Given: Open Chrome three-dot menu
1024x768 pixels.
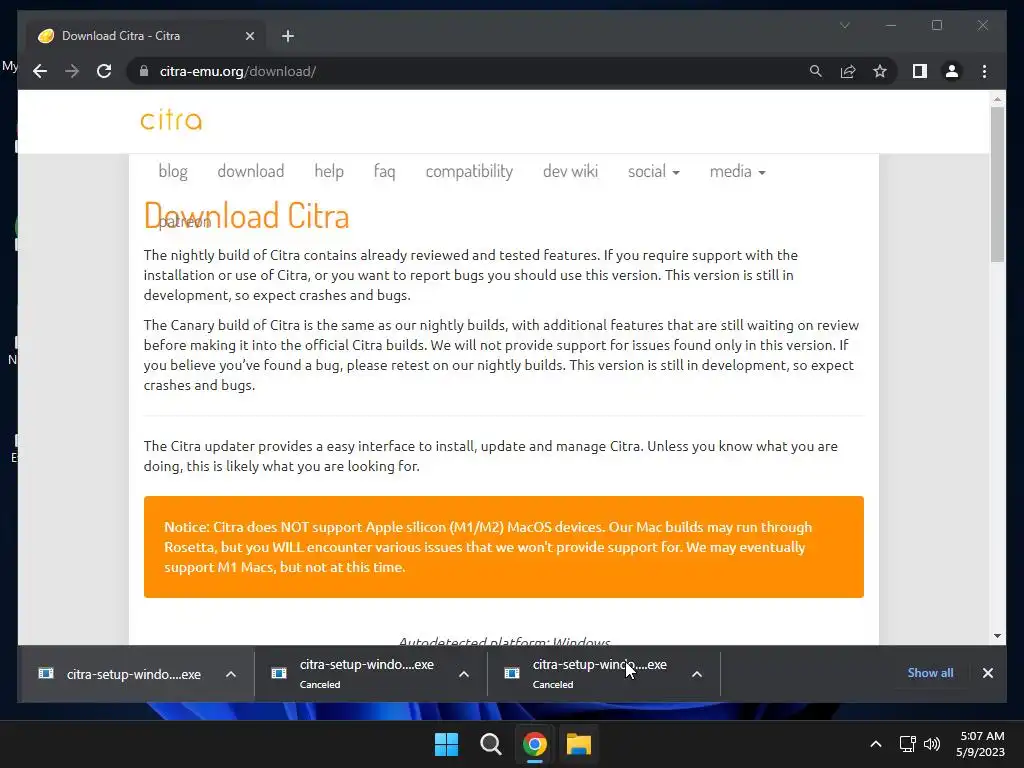Looking at the screenshot, I should pos(984,71).
